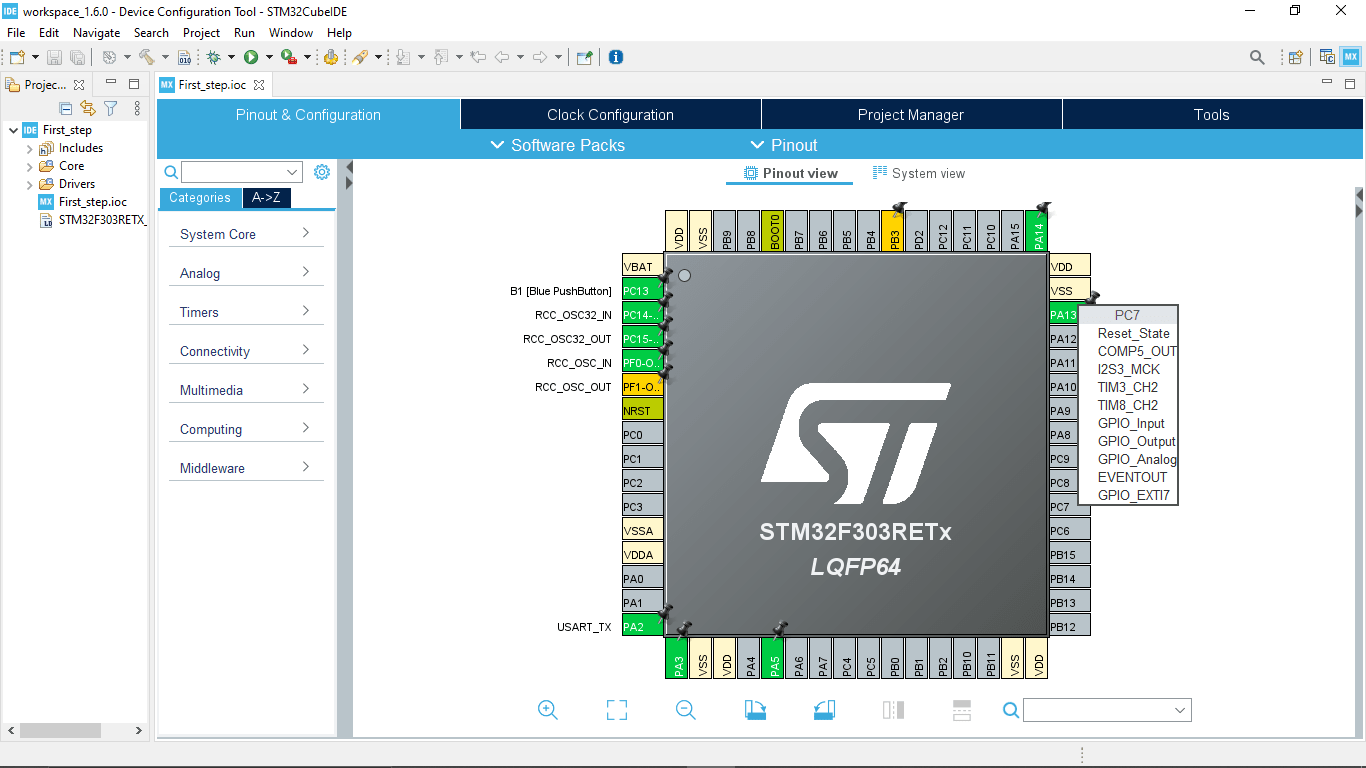Expand the Middleware category
1366x768 pixels.
click(246, 468)
